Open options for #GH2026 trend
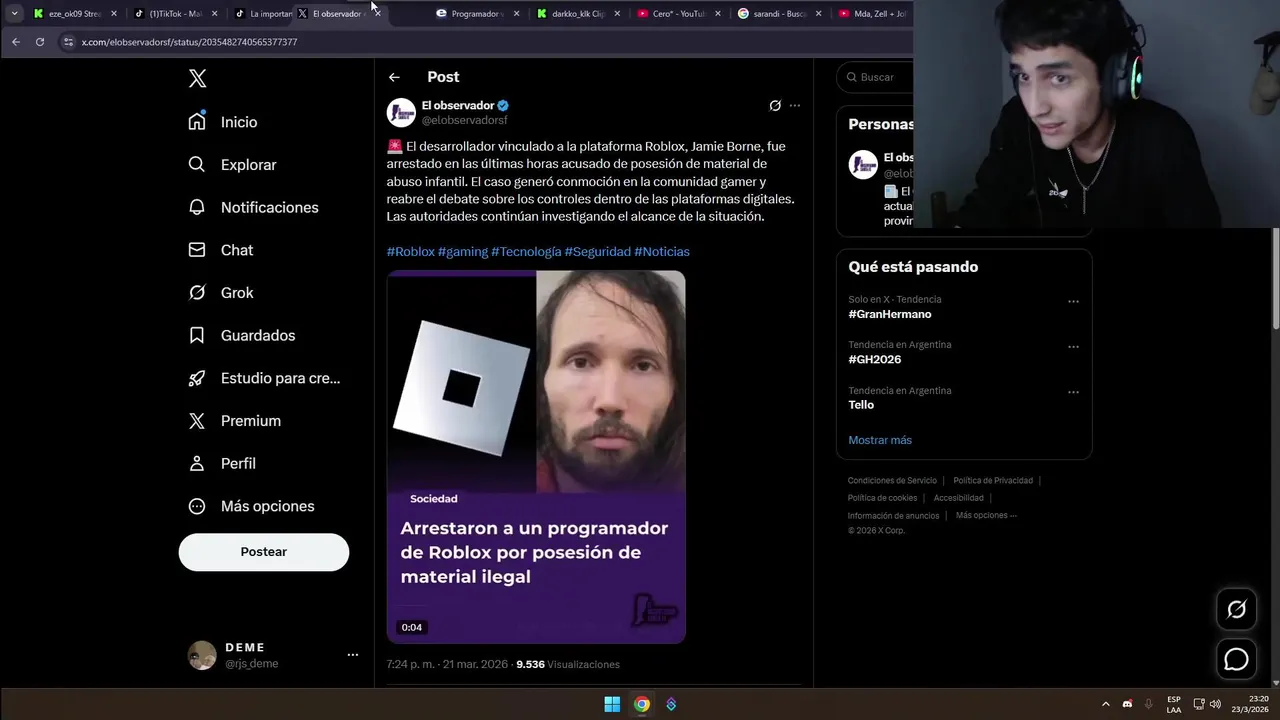 click(x=1073, y=347)
